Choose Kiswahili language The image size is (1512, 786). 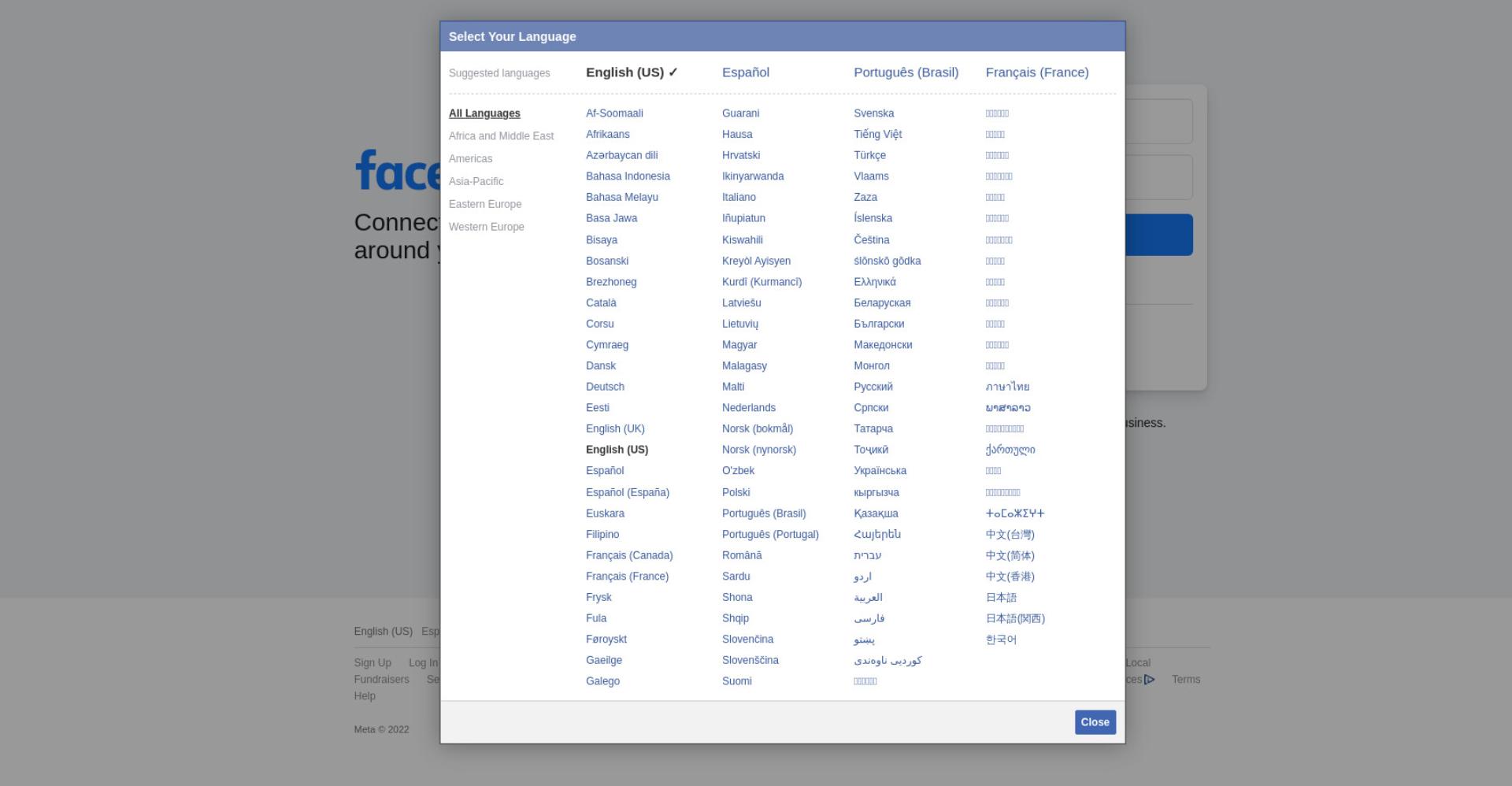click(743, 240)
